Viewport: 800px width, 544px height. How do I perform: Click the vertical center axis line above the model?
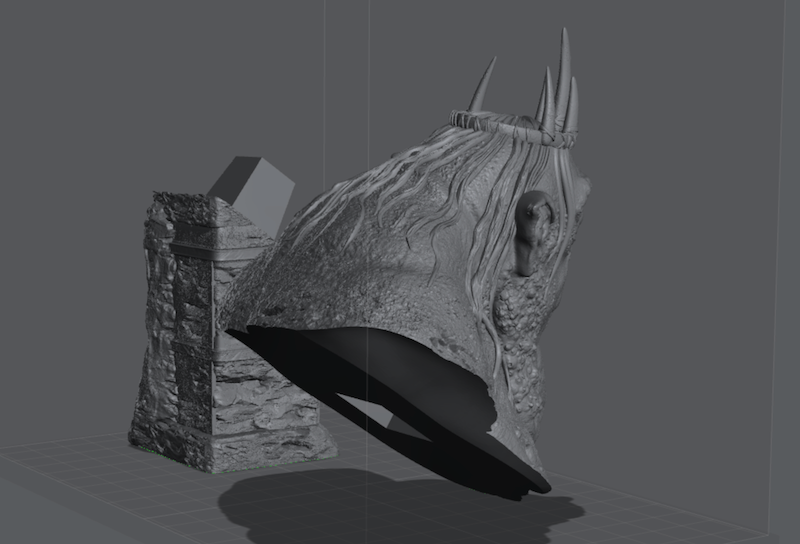coord(369,60)
